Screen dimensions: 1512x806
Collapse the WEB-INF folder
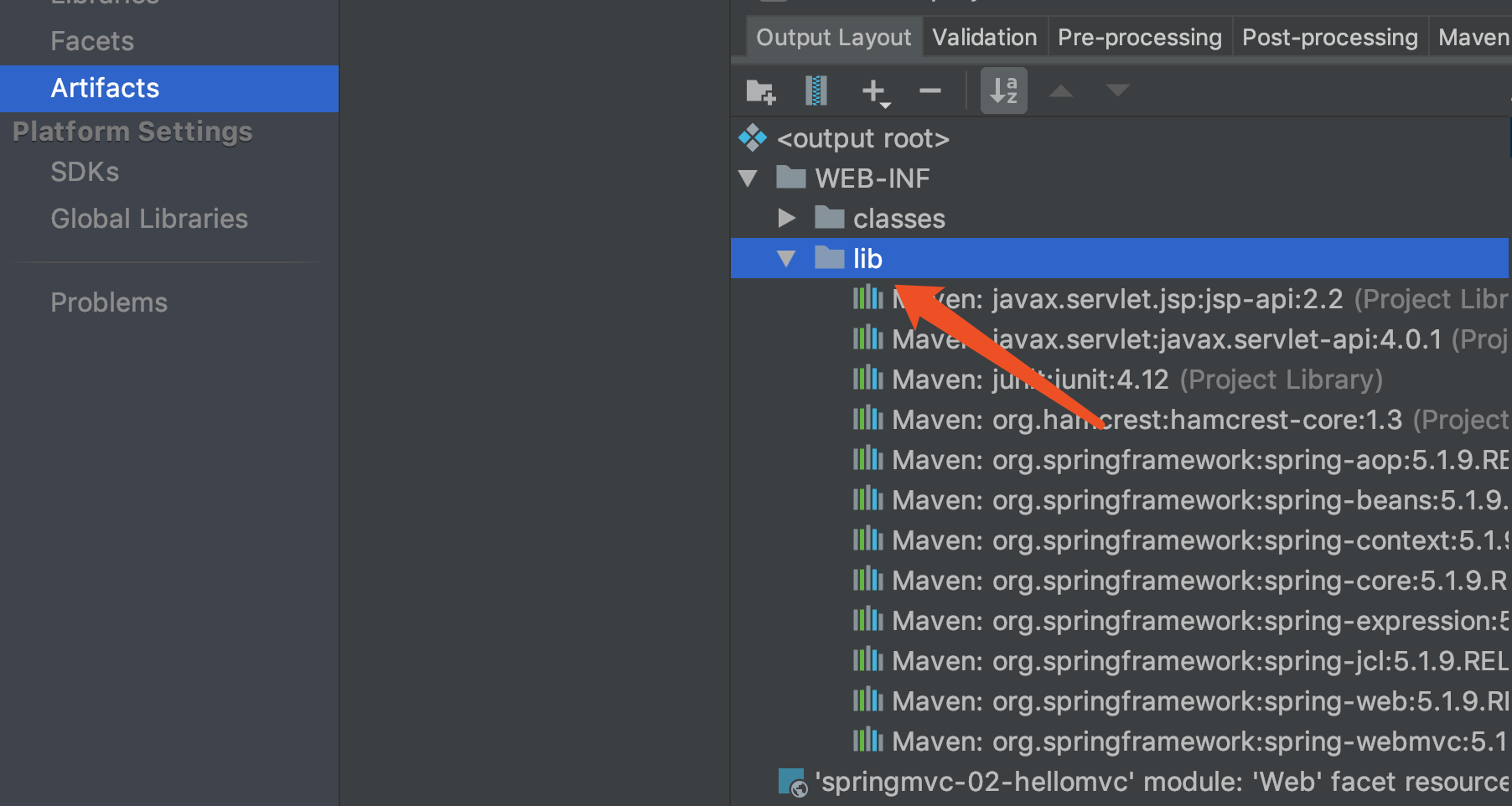pos(748,178)
